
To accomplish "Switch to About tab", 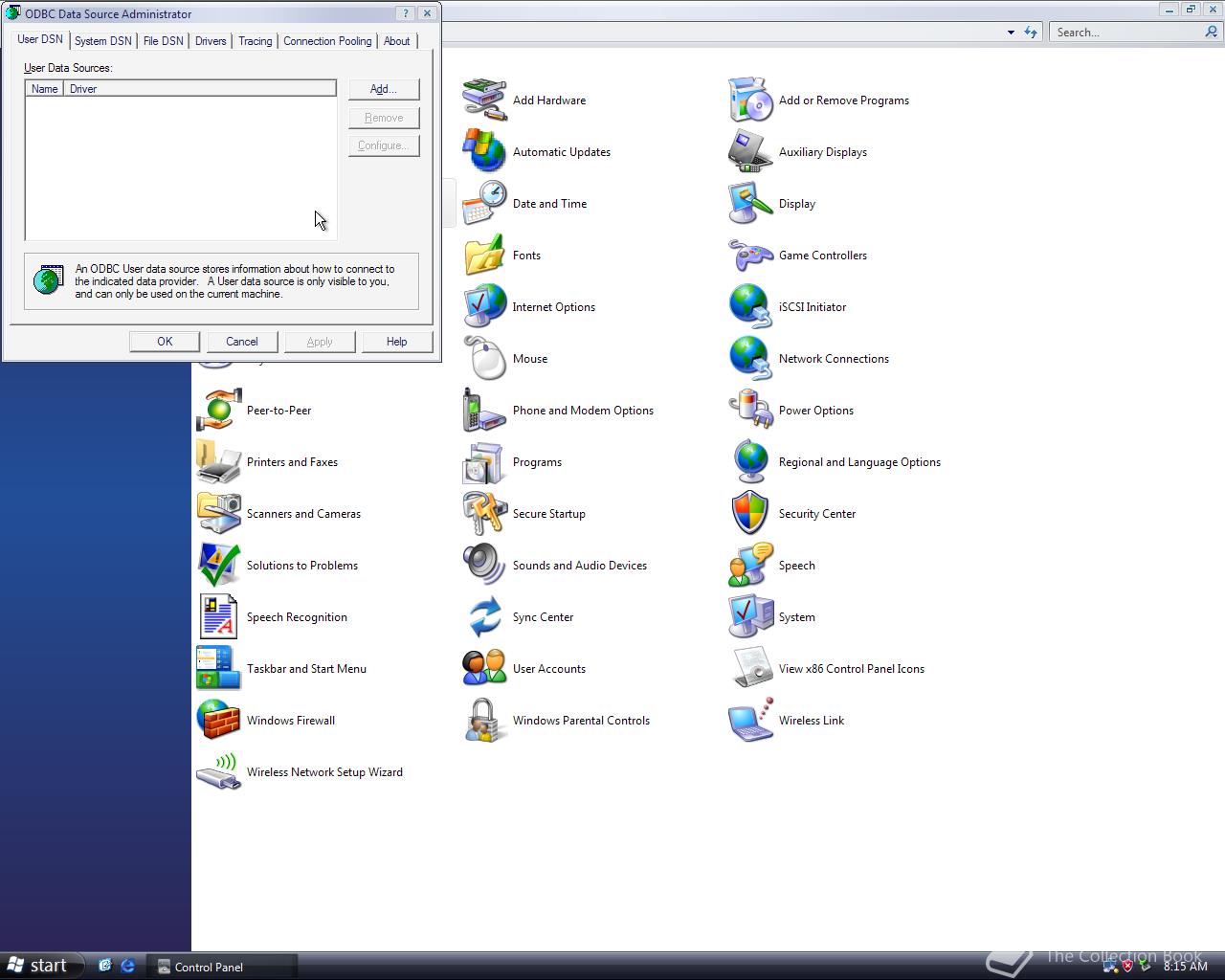I will (396, 41).
